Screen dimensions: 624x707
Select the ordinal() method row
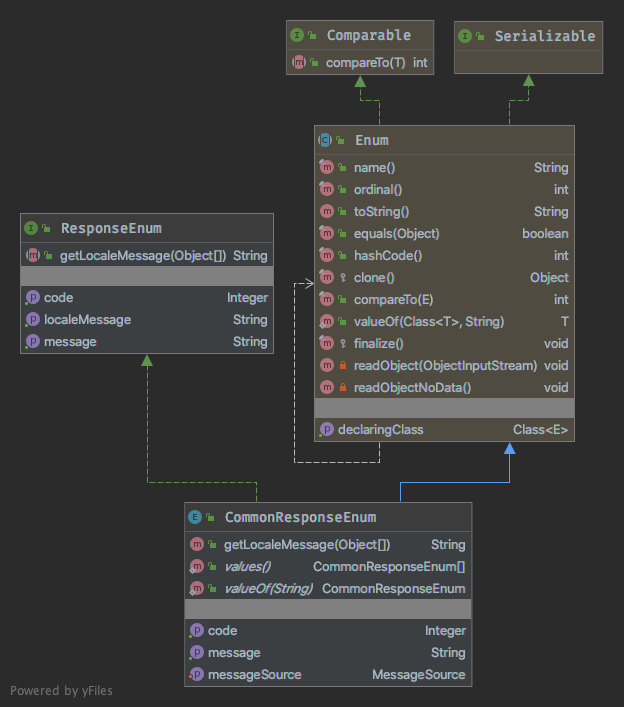tap(378, 190)
